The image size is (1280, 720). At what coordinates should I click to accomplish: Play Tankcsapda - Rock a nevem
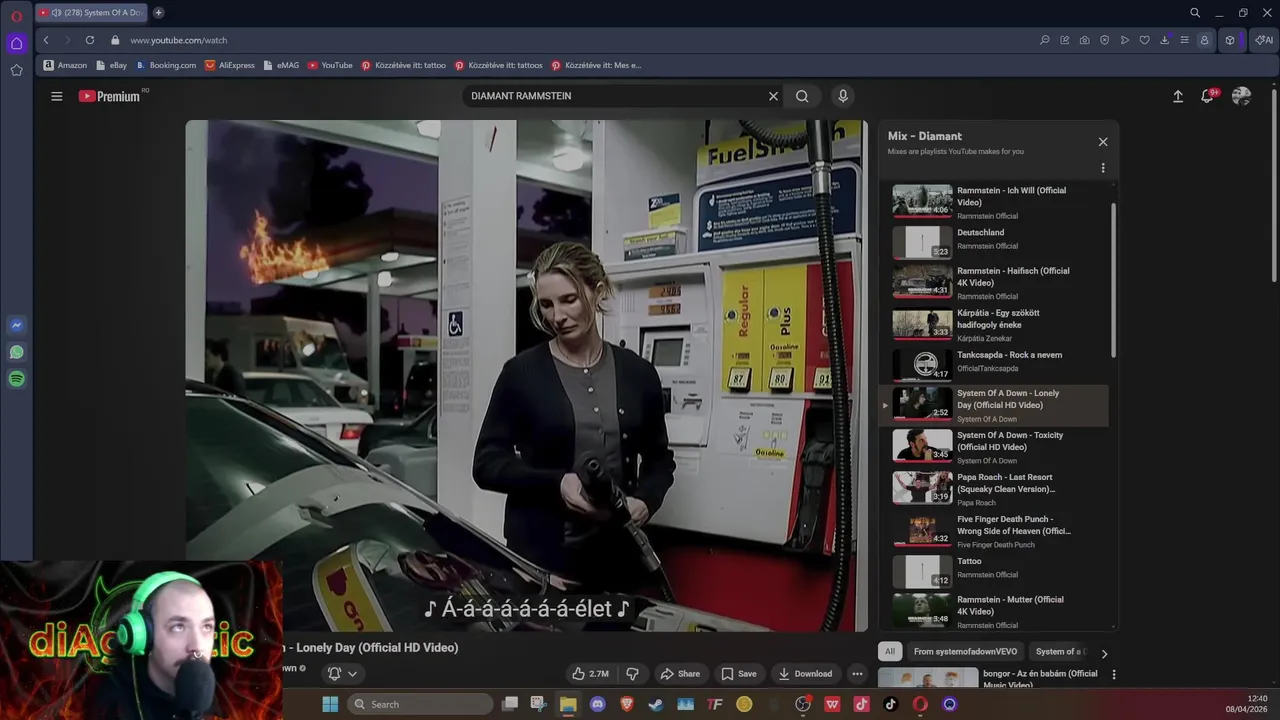[995, 363]
